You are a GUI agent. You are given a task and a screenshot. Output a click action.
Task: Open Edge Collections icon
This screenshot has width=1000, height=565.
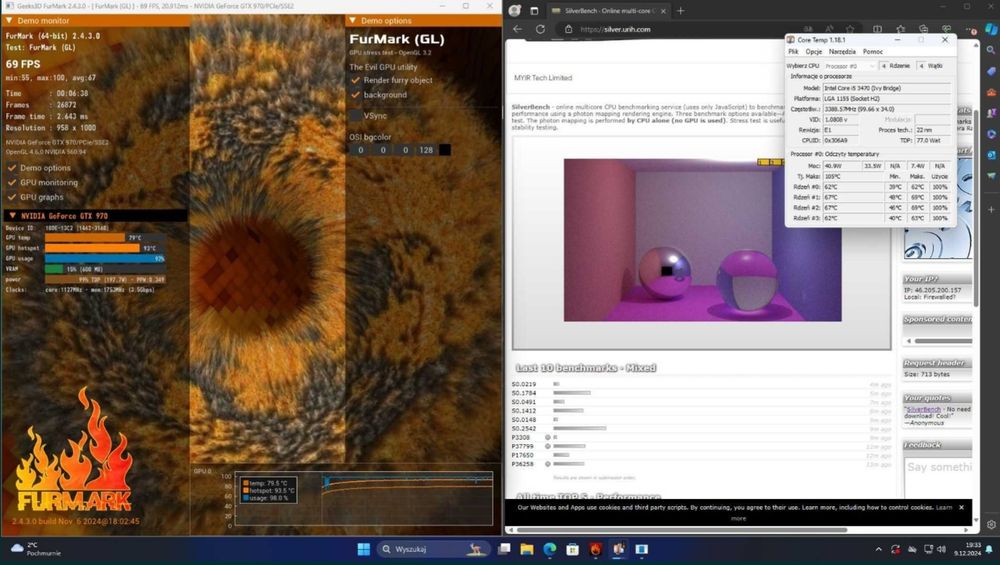923,29
